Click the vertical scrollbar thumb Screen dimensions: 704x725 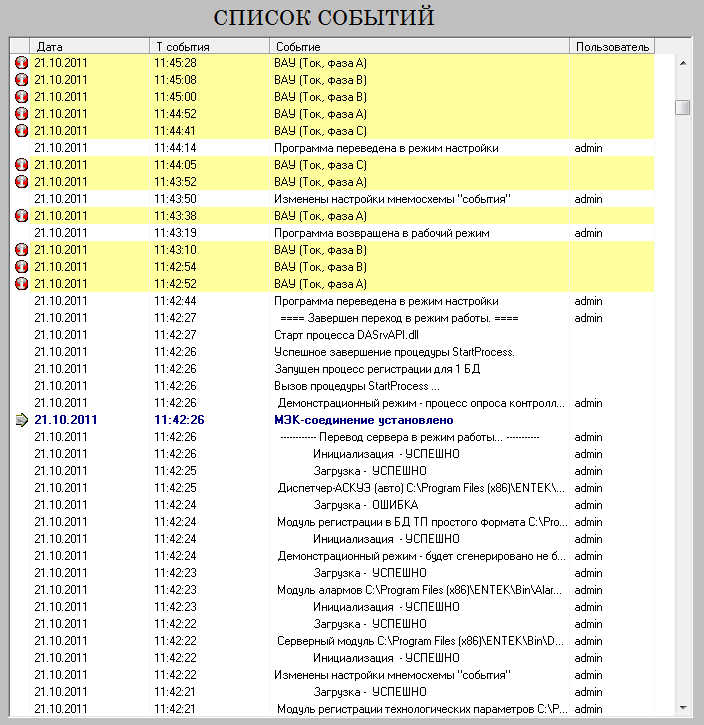[x=683, y=107]
